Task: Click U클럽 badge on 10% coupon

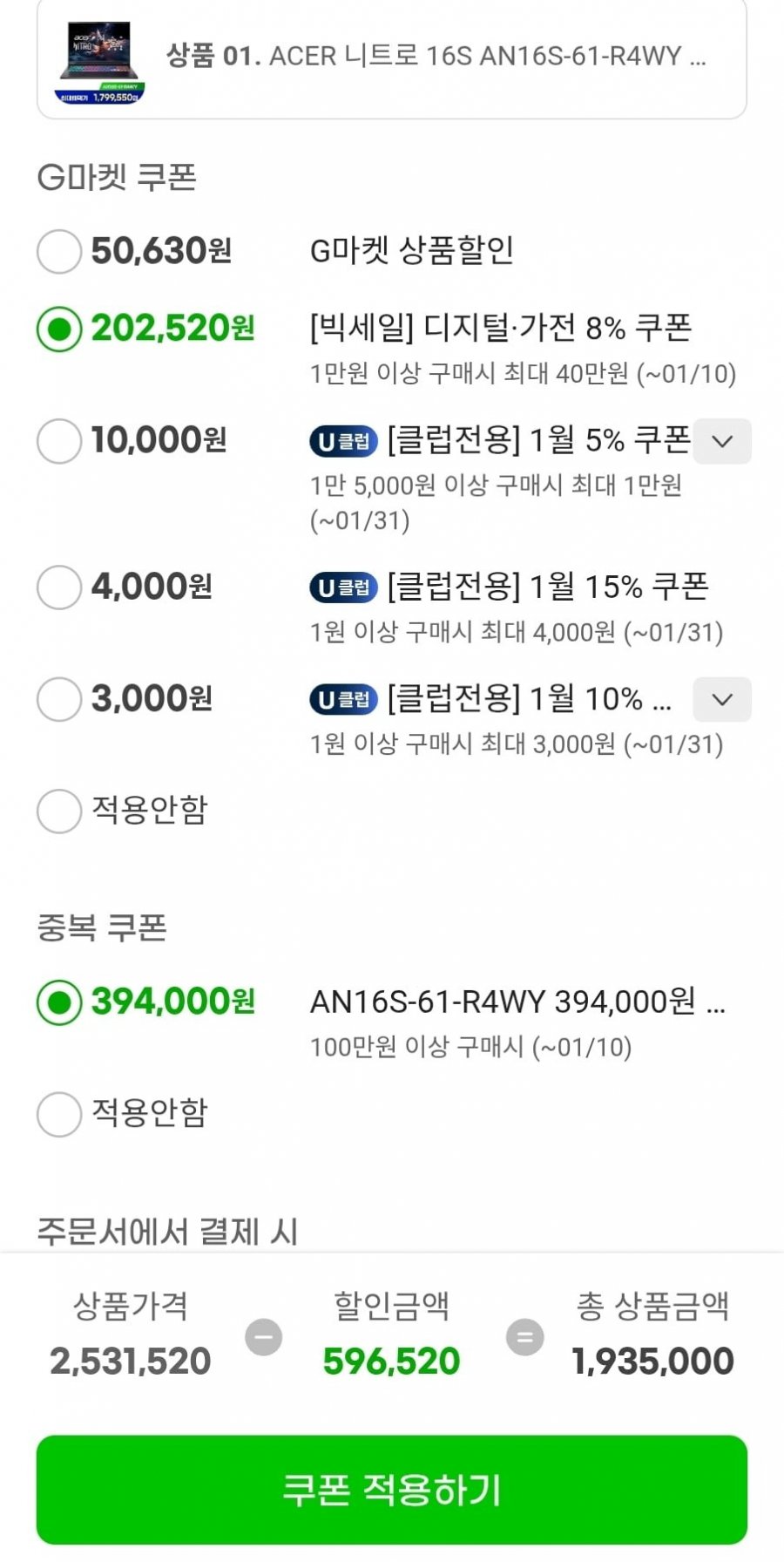Action: 343,699
